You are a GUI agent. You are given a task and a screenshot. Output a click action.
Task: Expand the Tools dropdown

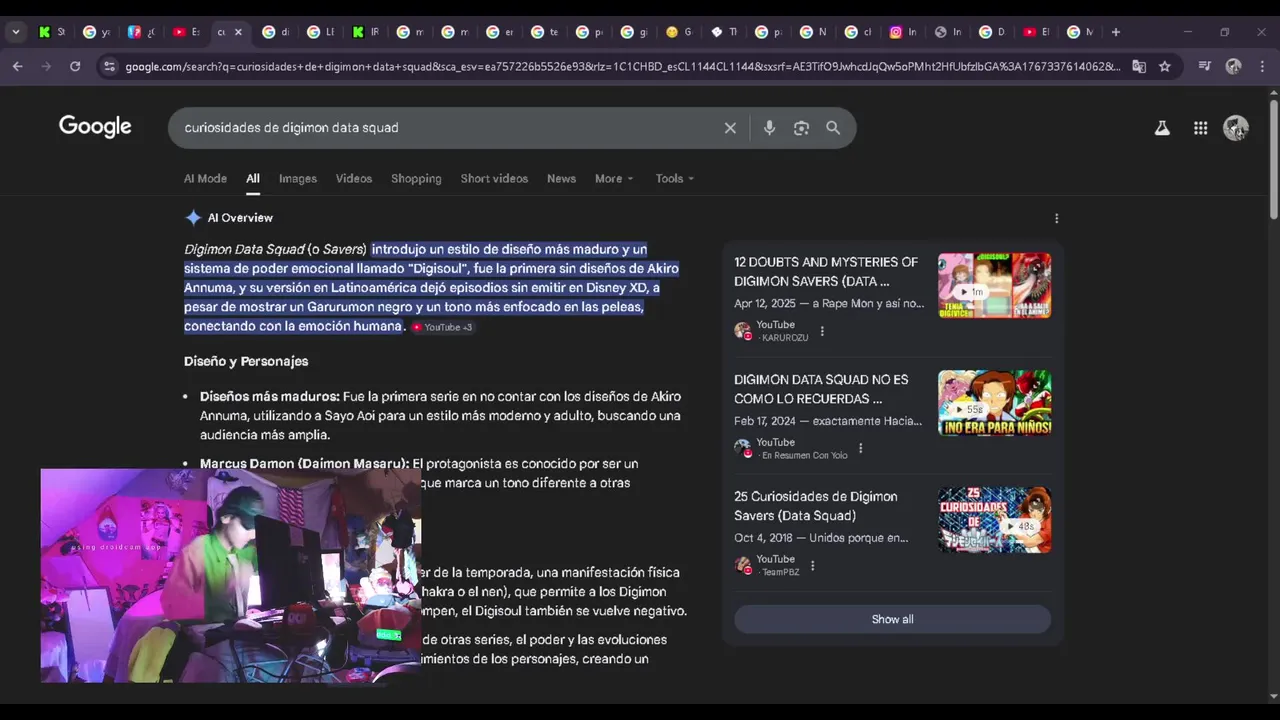tap(675, 179)
